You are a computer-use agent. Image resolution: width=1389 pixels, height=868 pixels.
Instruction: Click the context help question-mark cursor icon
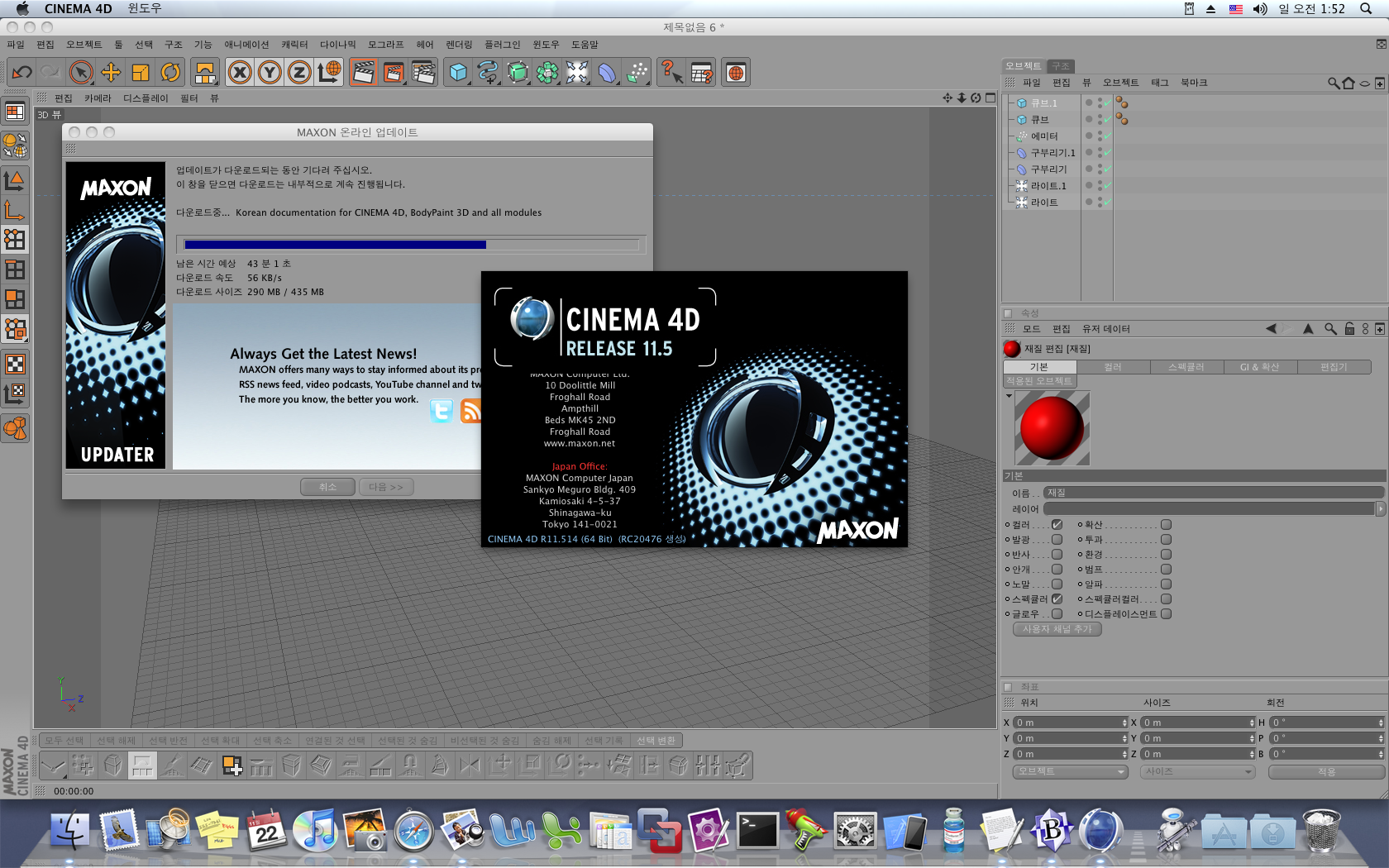(x=671, y=73)
